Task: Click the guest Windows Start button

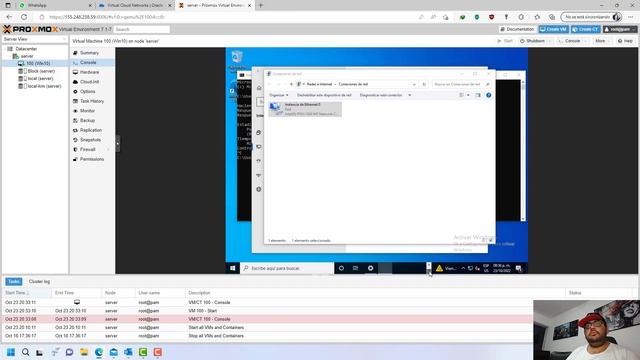Action: [x=233, y=268]
